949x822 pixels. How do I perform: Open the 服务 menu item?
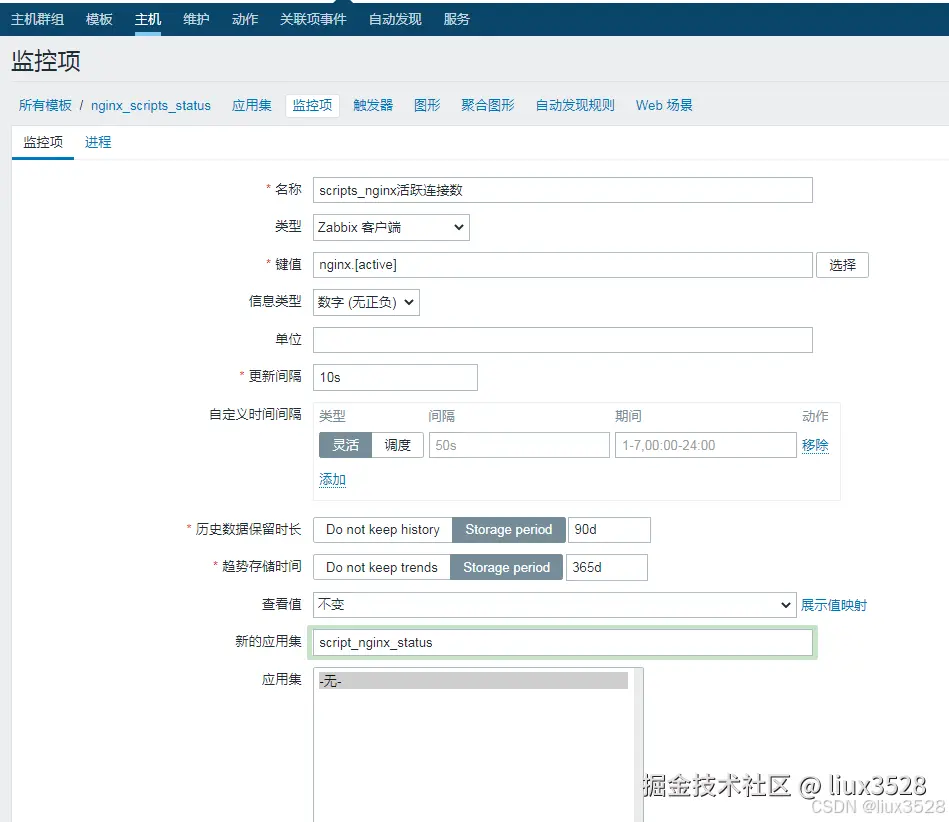[x=456, y=19]
